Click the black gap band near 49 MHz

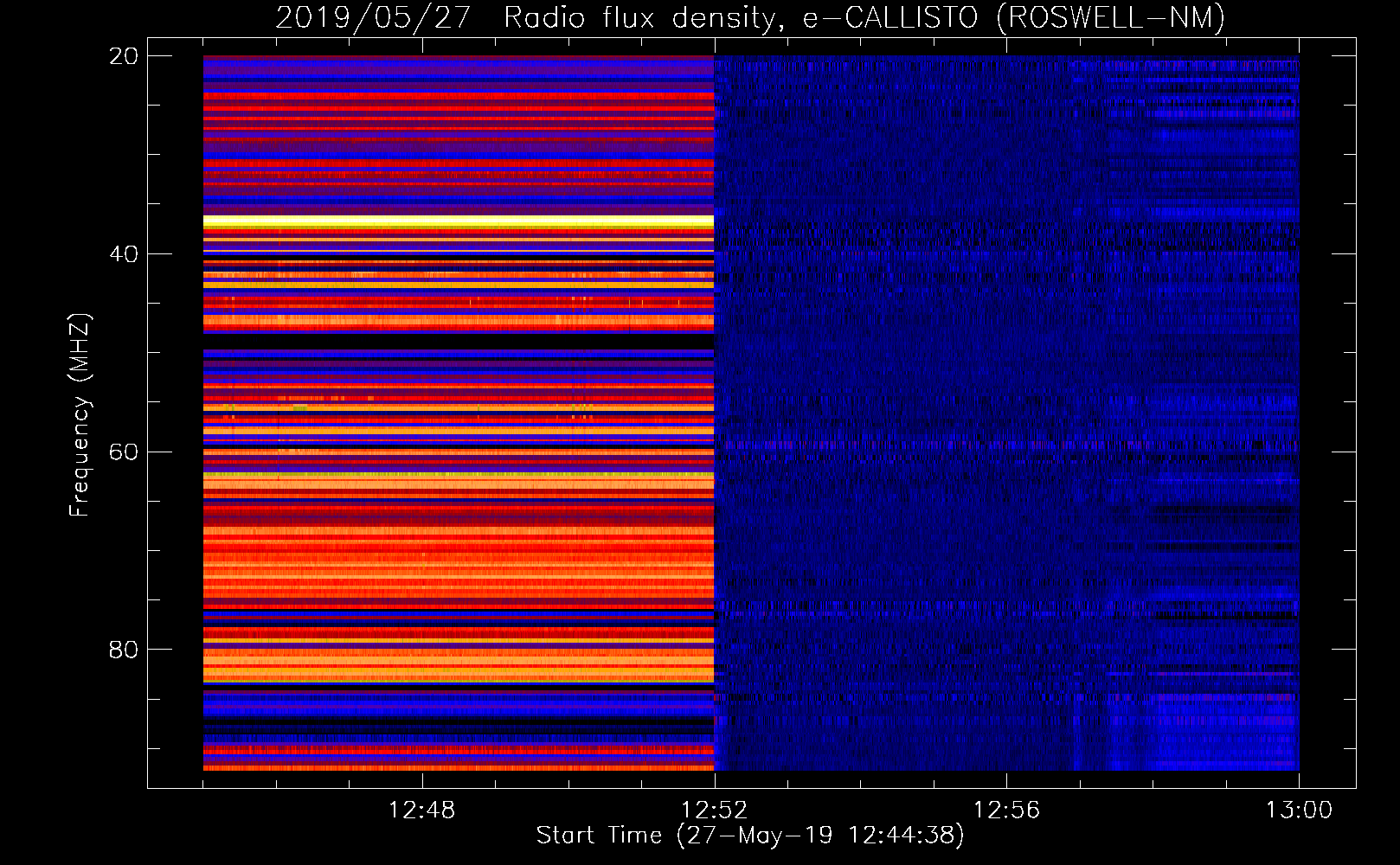459,341
